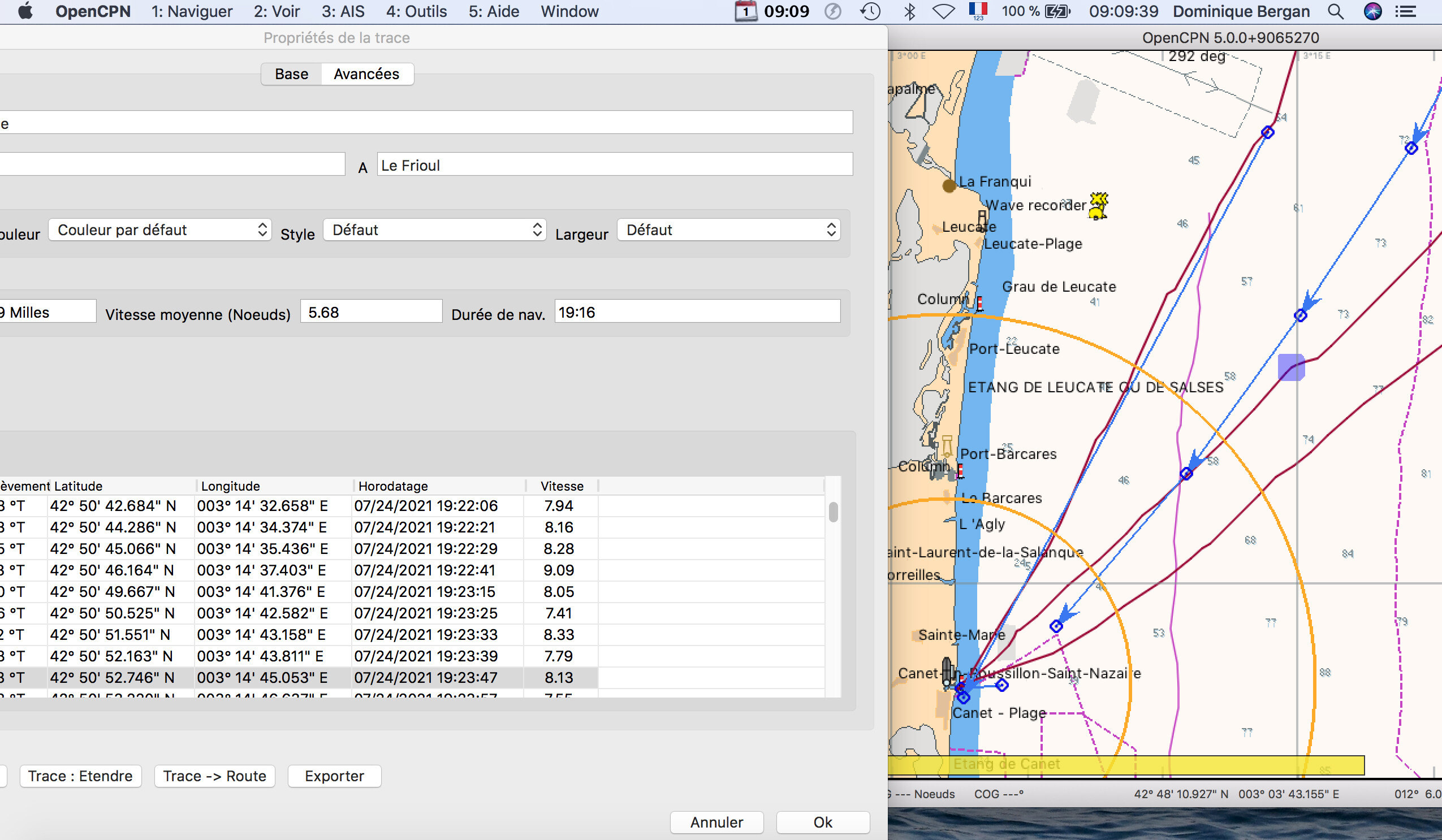Open the Largeur dropdown set to Défaut
Image resolution: width=1442 pixels, height=840 pixels.
point(728,230)
